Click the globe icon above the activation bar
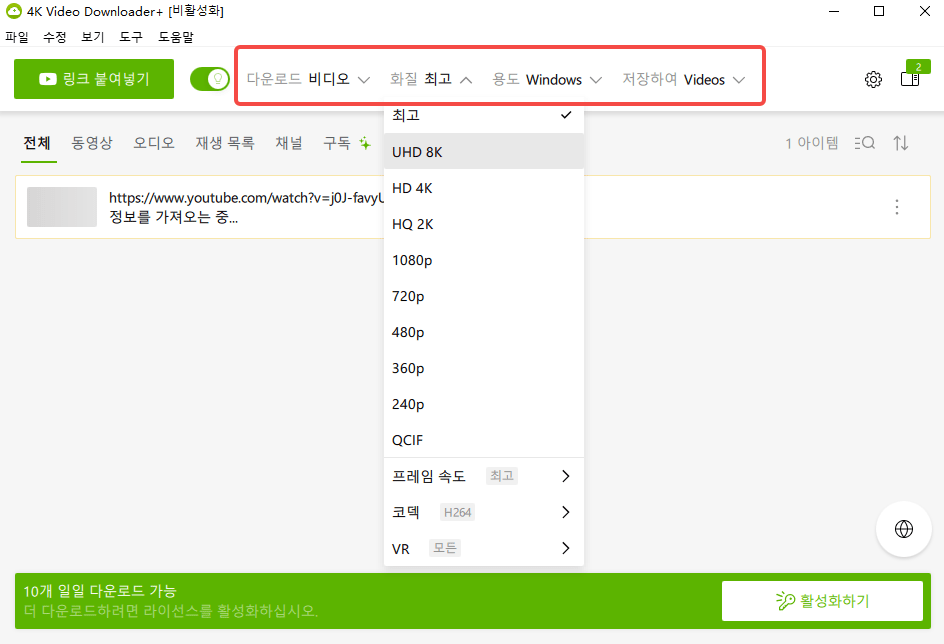The height and width of the screenshot is (644, 944). click(903, 529)
